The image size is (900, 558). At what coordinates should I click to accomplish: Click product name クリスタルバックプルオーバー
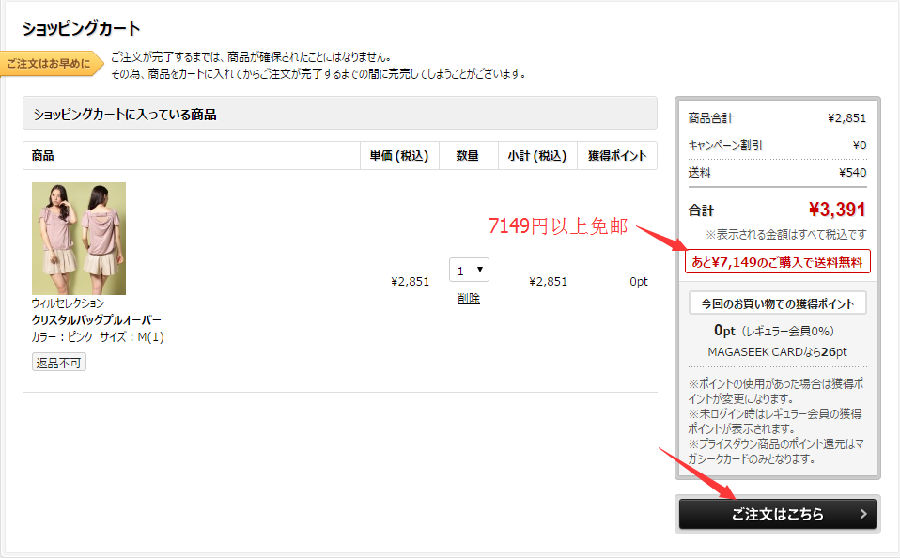[x=96, y=320]
